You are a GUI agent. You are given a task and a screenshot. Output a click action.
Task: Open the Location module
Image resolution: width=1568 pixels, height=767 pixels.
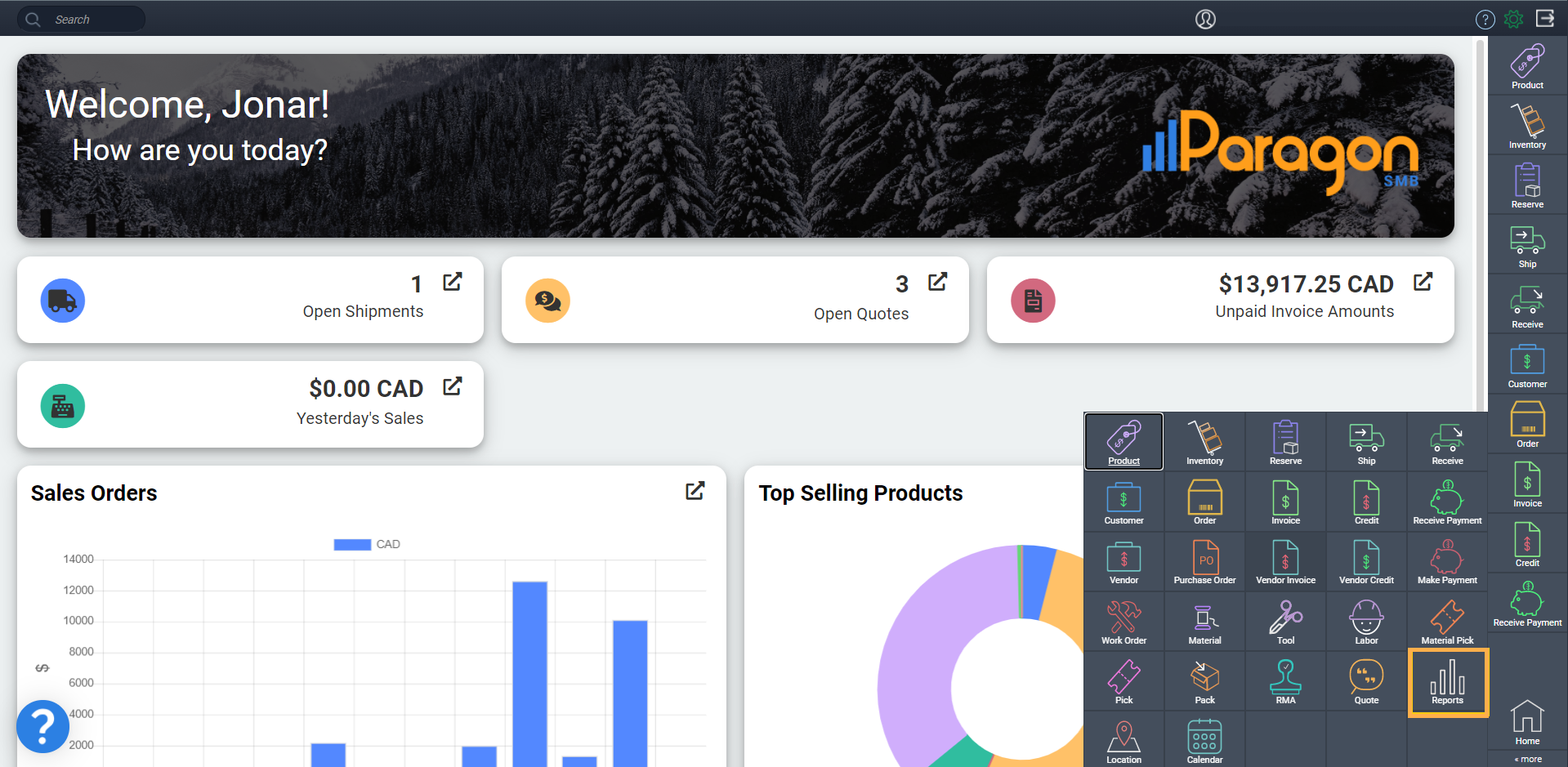click(1124, 742)
